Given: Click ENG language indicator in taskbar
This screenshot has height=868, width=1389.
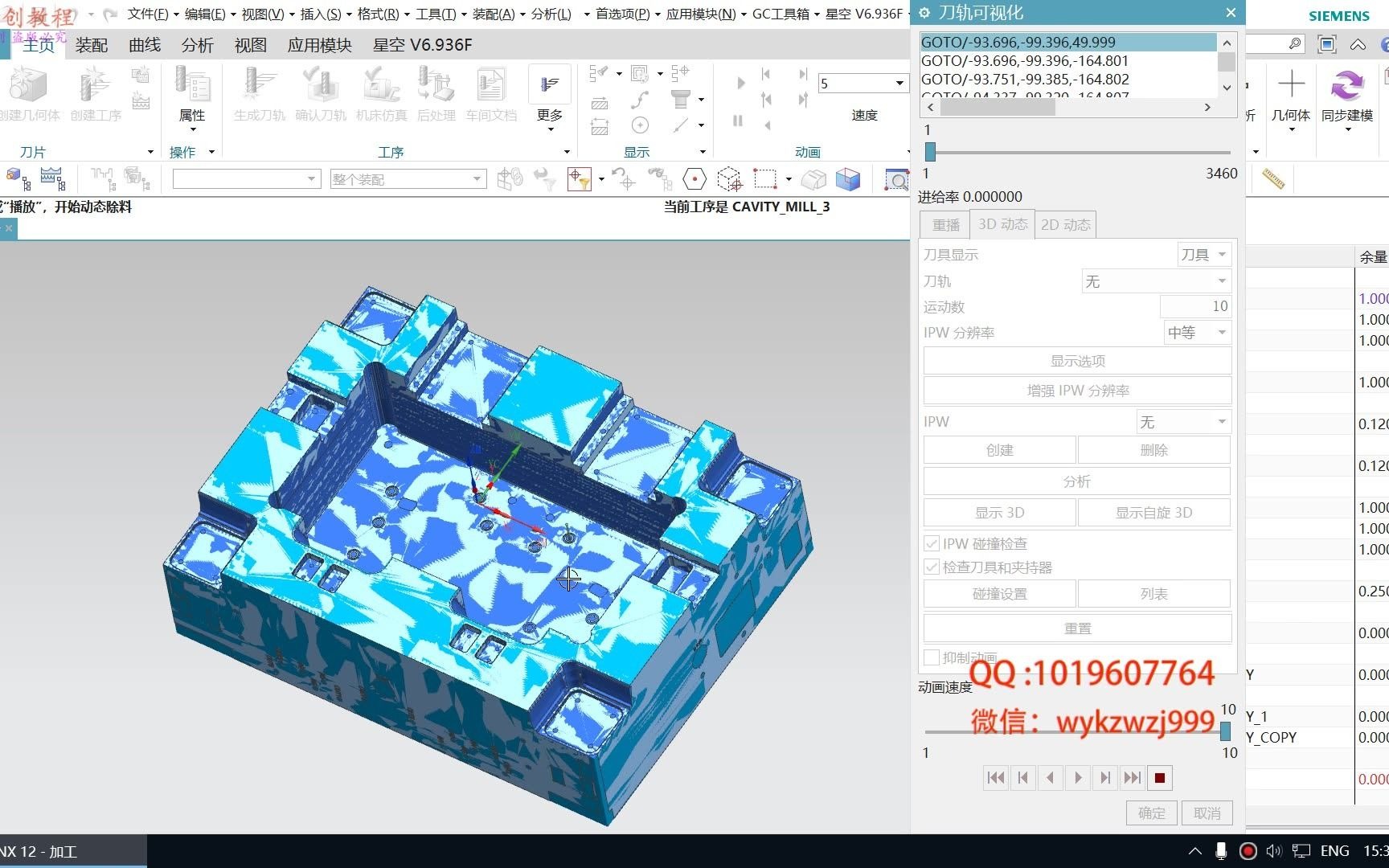Looking at the screenshot, I should (x=1334, y=851).
